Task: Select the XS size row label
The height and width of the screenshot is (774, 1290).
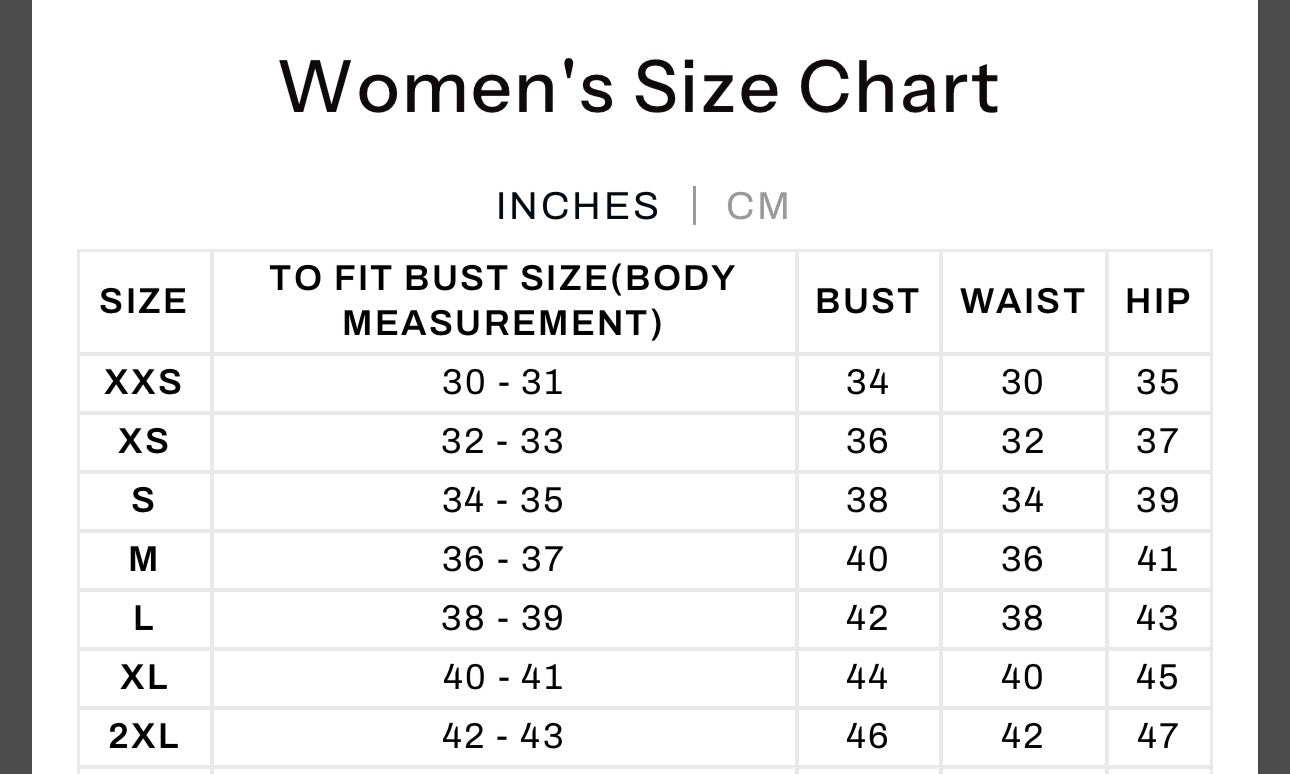Action: 144,441
